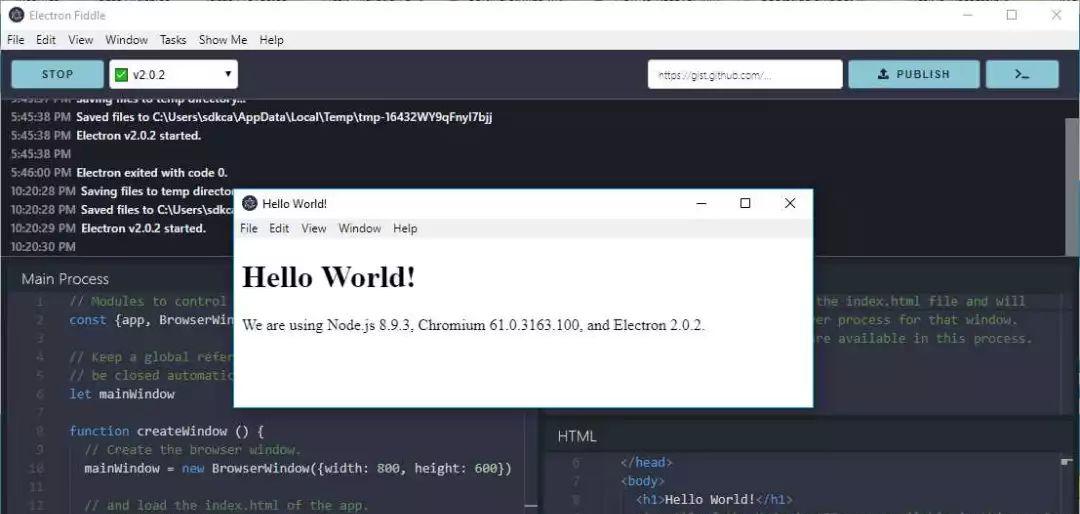Minimize the Electron Fiddle window
Viewport: 1080px width, 514px height.
968,14
